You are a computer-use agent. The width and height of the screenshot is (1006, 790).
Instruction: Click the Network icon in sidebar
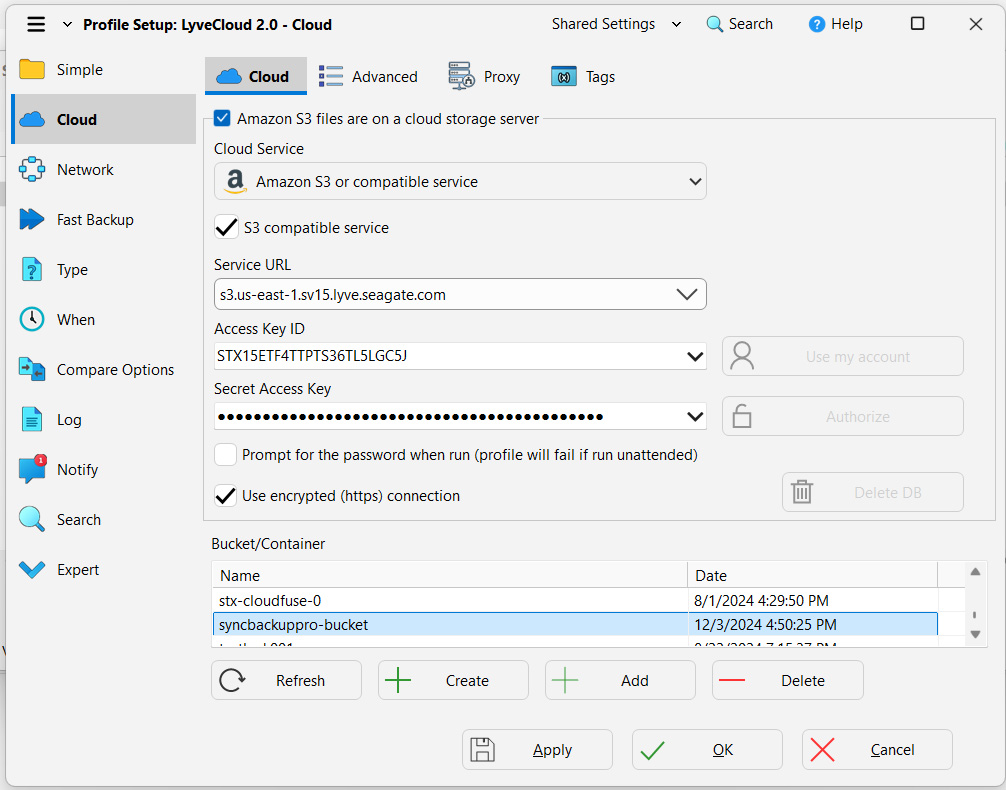32,169
